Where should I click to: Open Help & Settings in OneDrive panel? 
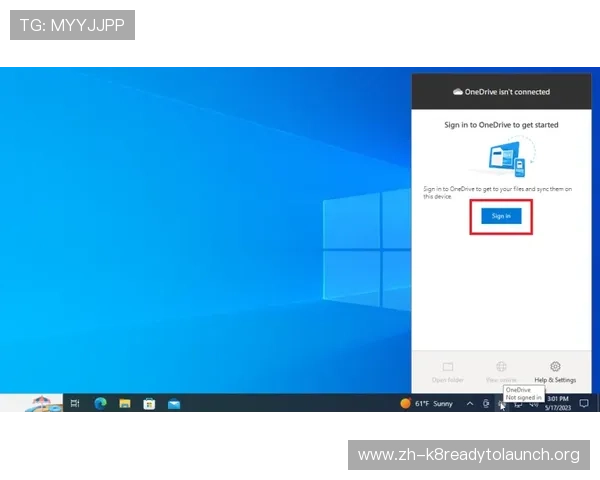coord(555,372)
